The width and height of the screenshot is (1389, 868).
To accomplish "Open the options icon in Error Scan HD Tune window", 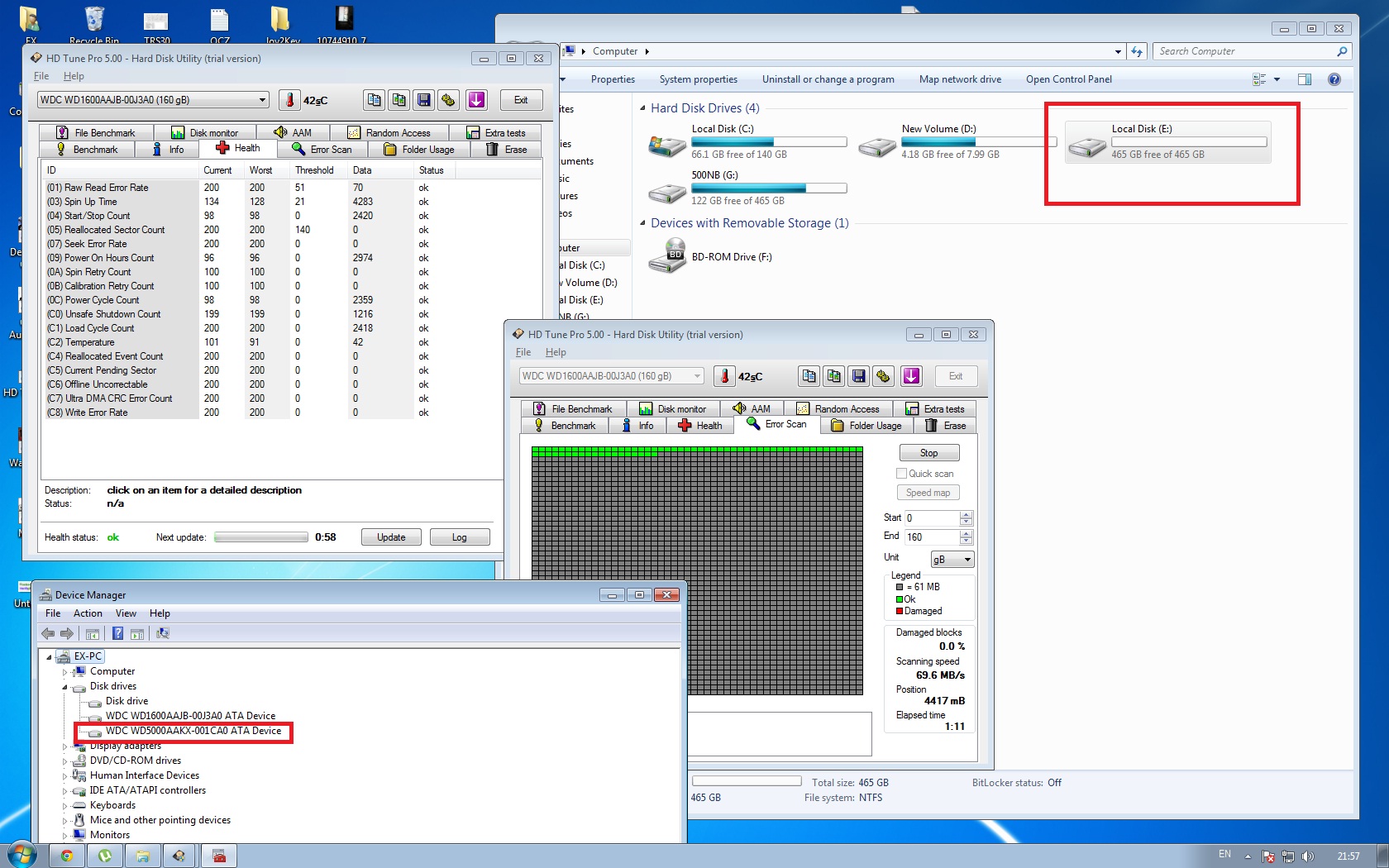I will pyautogui.click(x=884, y=376).
